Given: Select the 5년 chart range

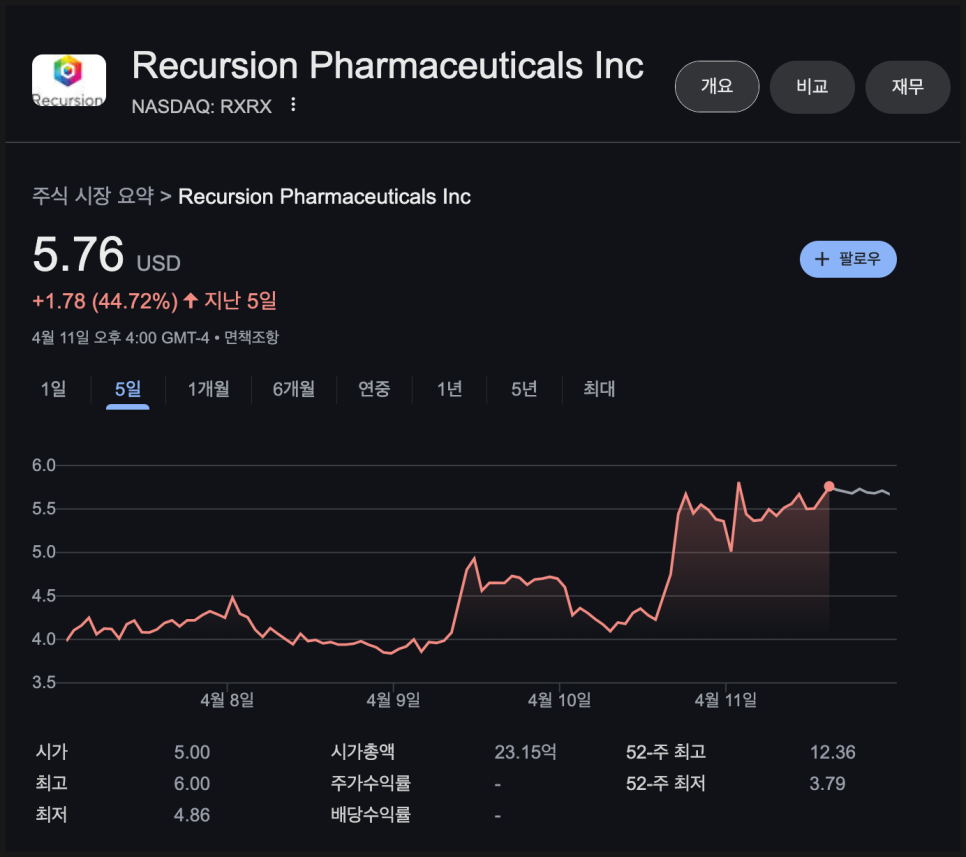Looking at the screenshot, I should 524,389.
